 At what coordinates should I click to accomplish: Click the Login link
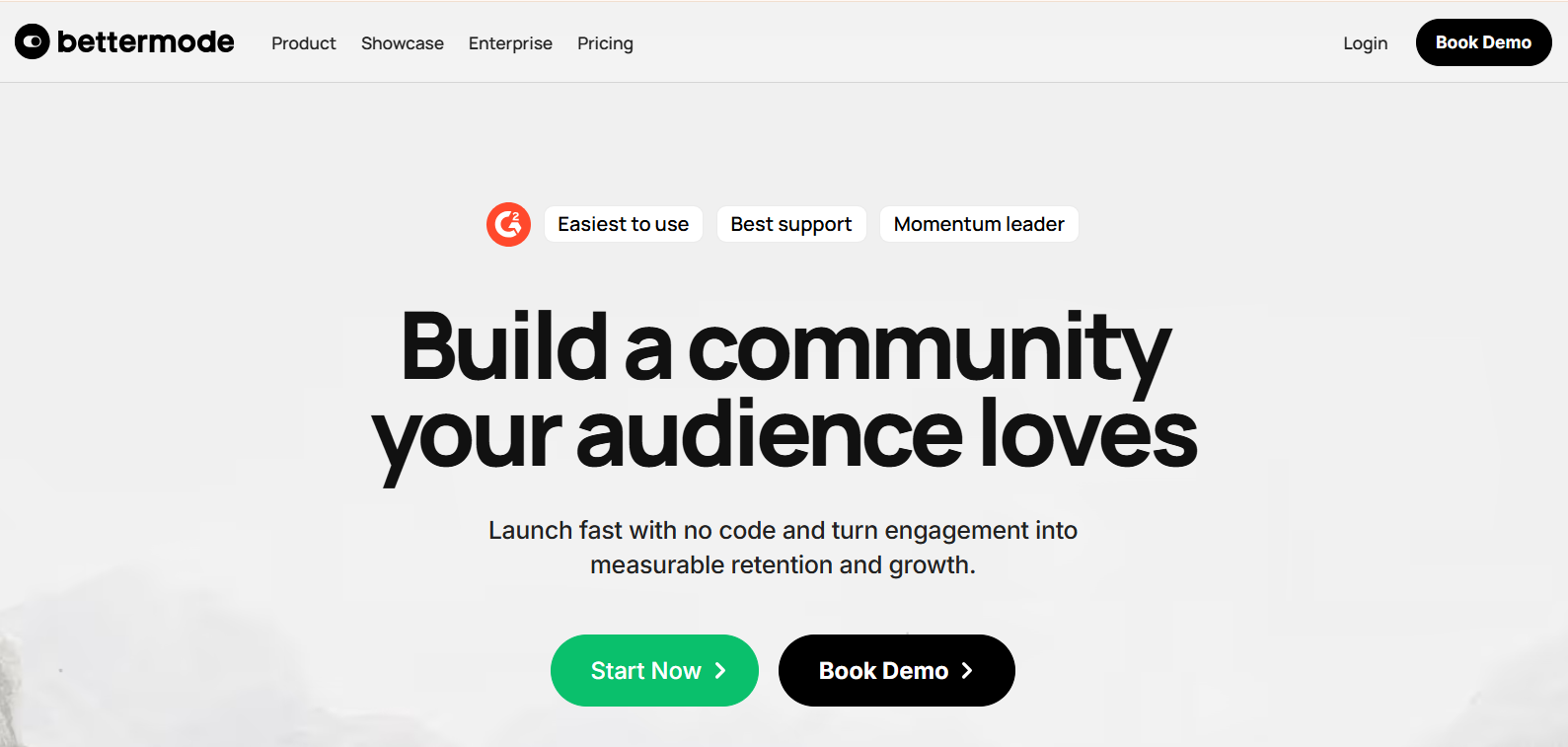tap(1365, 43)
